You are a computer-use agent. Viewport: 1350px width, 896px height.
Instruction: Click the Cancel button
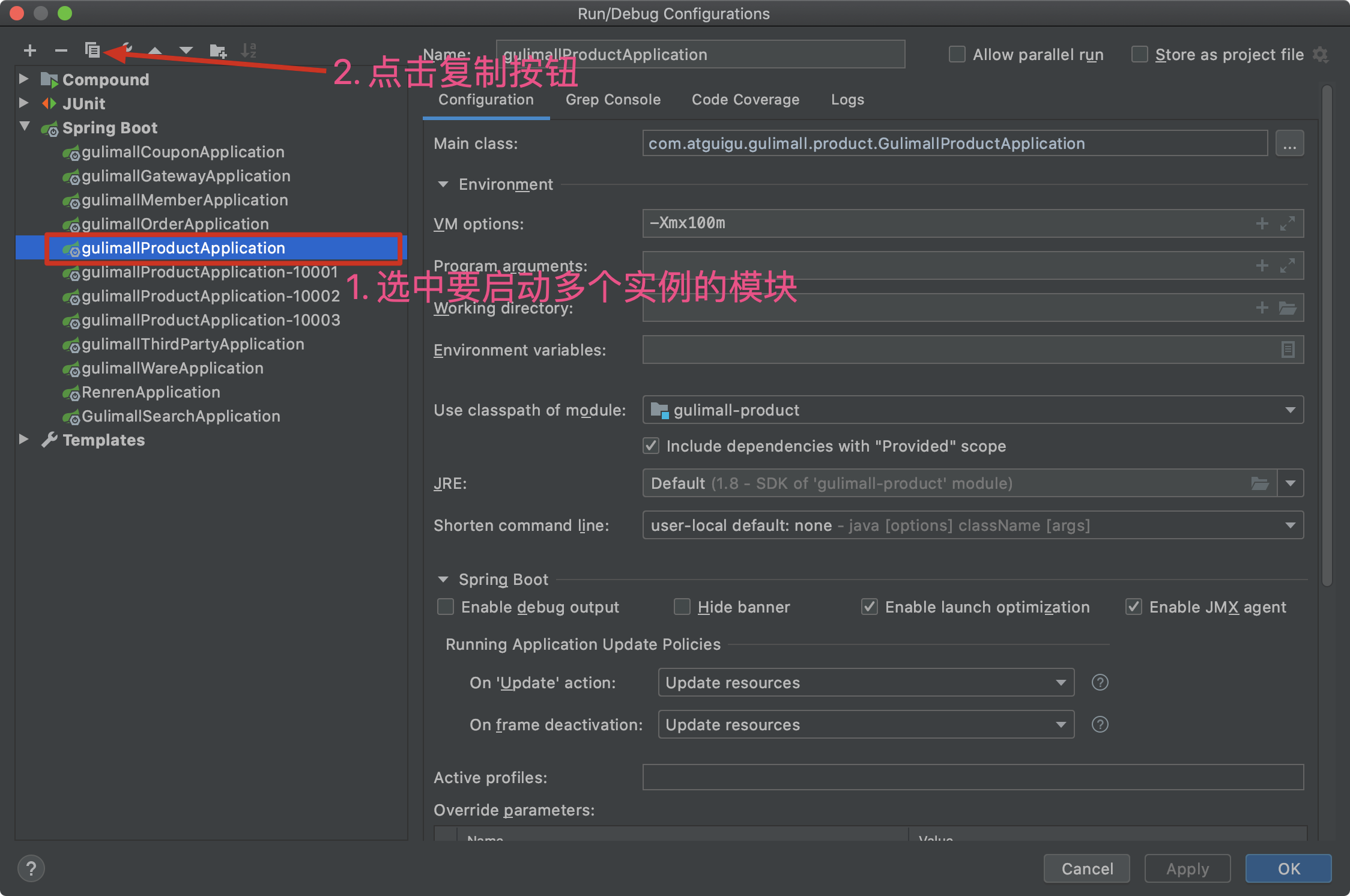click(1086, 868)
